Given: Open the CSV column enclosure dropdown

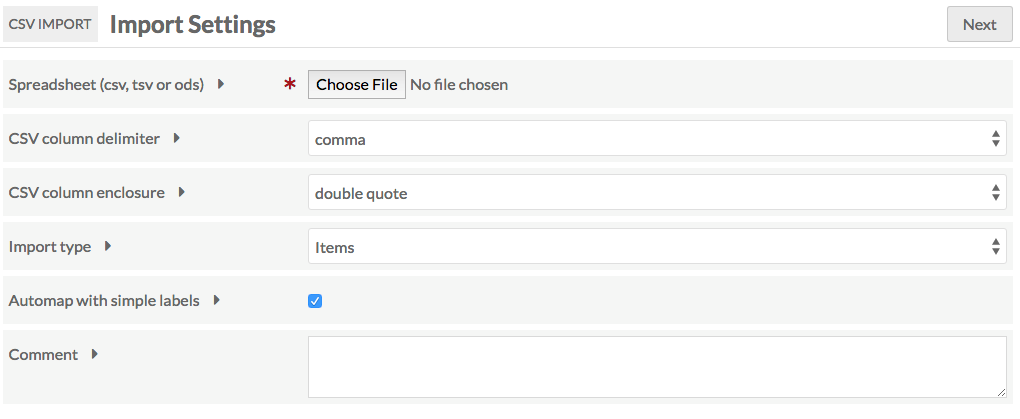Looking at the screenshot, I should (657, 192).
